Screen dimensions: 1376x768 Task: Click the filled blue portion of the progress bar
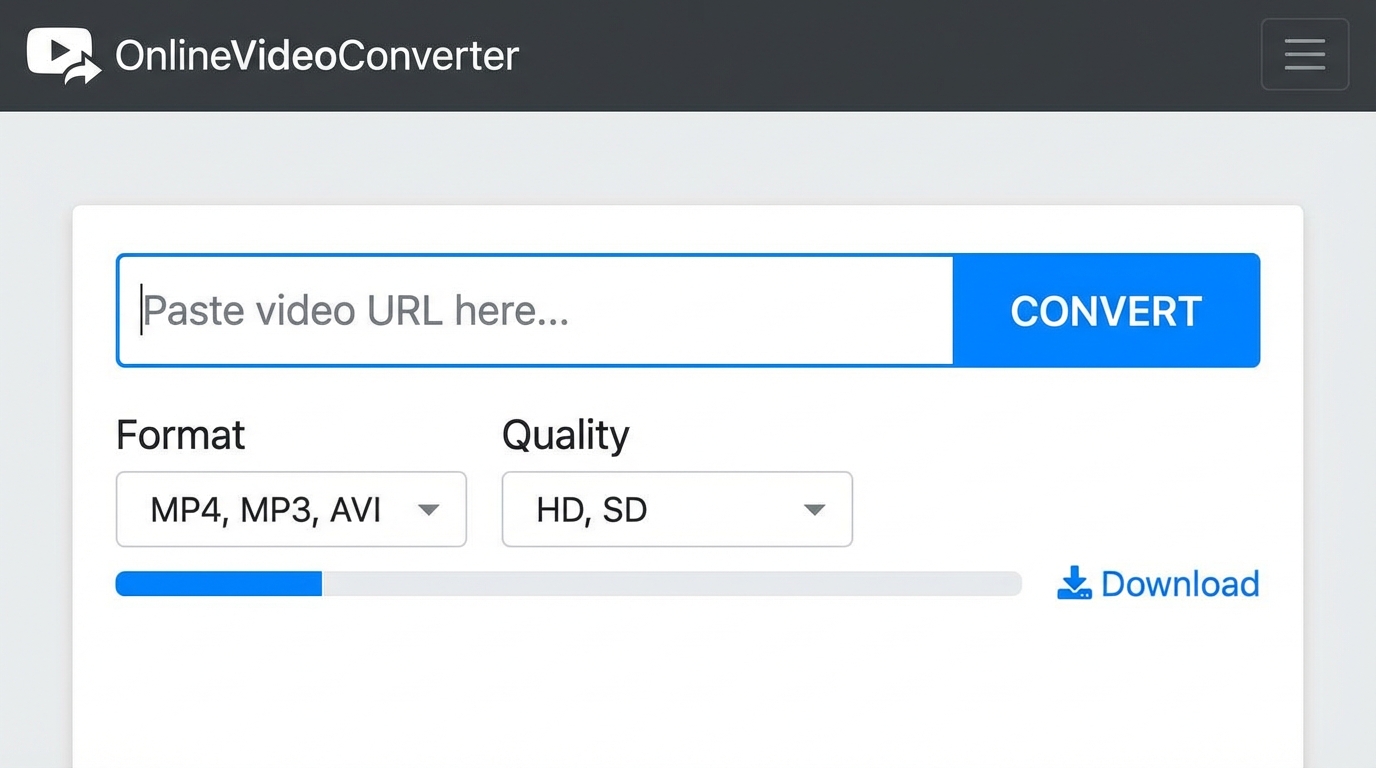pyautogui.click(x=219, y=583)
